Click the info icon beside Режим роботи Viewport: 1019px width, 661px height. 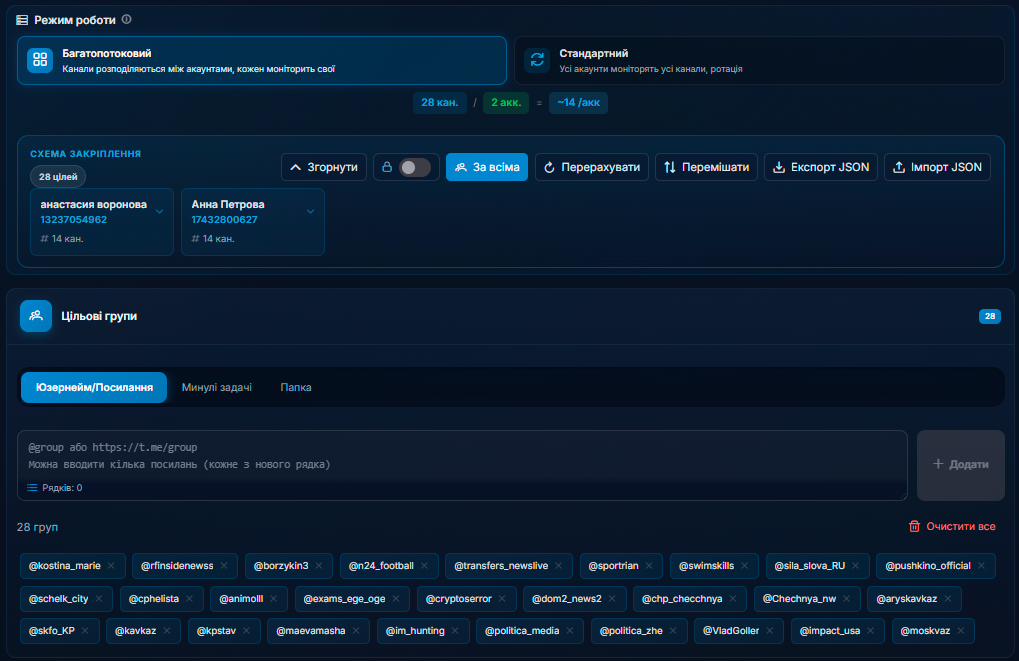pyautogui.click(x=127, y=19)
